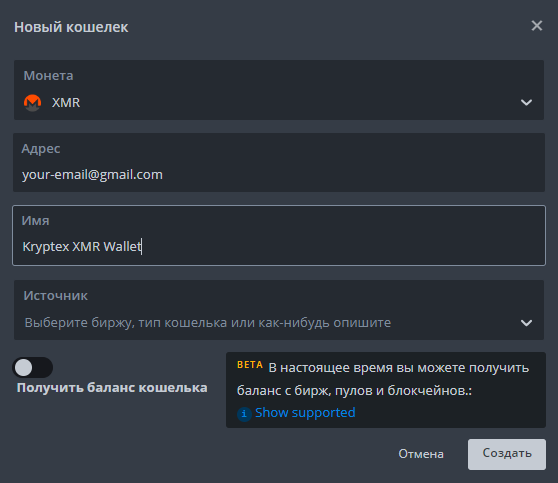558x483 pixels.
Task: Expand the Монета dropdown chevron
Action: tap(526, 103)
